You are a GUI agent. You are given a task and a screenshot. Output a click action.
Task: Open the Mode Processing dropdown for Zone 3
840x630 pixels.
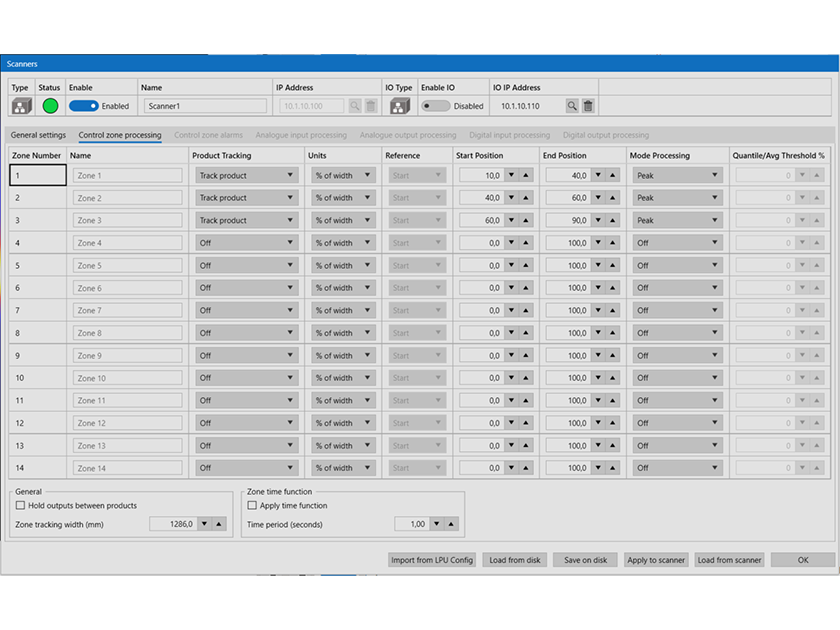[x=678, y=220]
